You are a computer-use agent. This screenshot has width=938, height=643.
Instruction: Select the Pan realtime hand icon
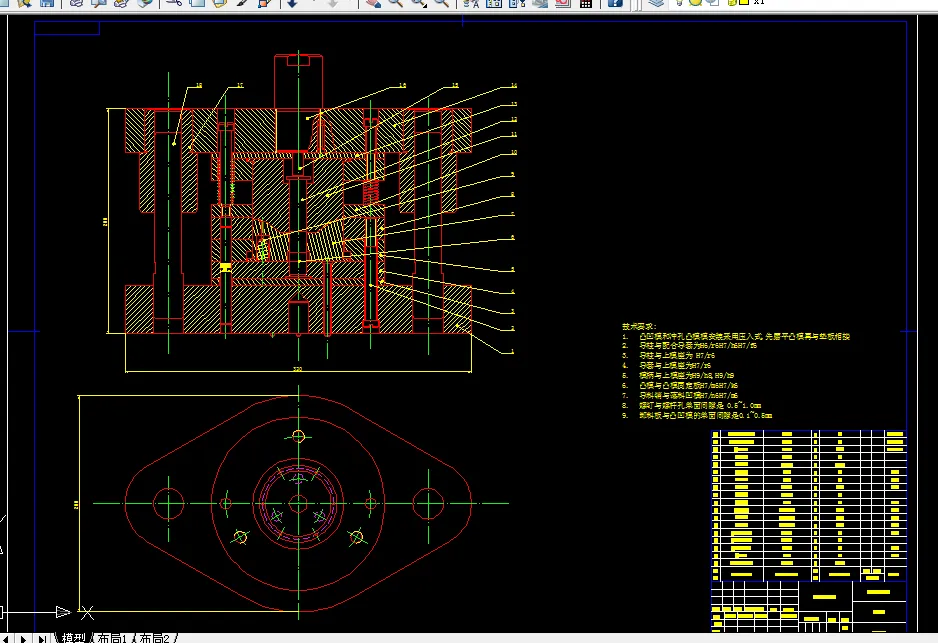click(x=373, y=3)
